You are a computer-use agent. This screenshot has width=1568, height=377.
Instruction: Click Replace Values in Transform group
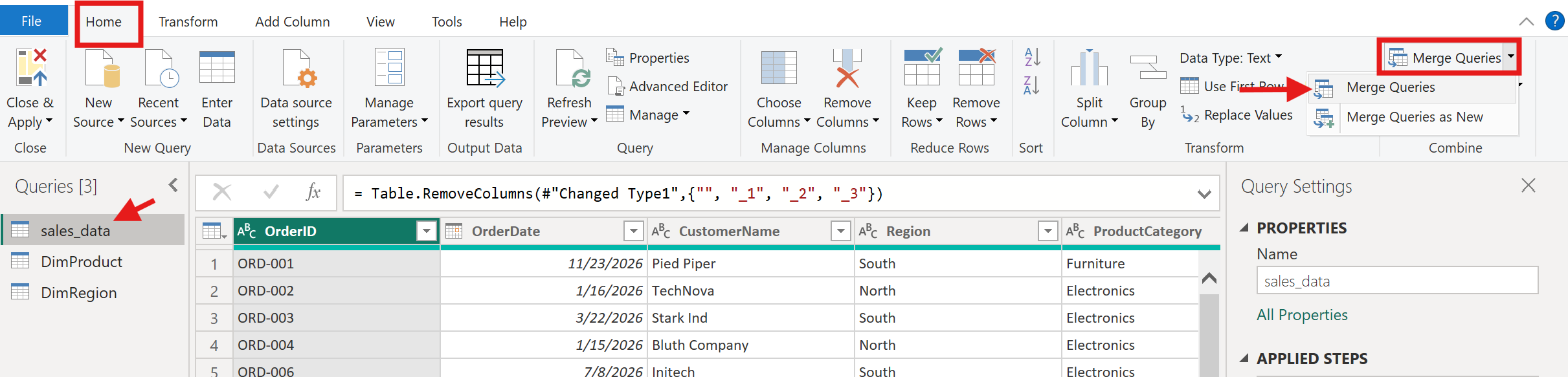(x=1237, y=115)
